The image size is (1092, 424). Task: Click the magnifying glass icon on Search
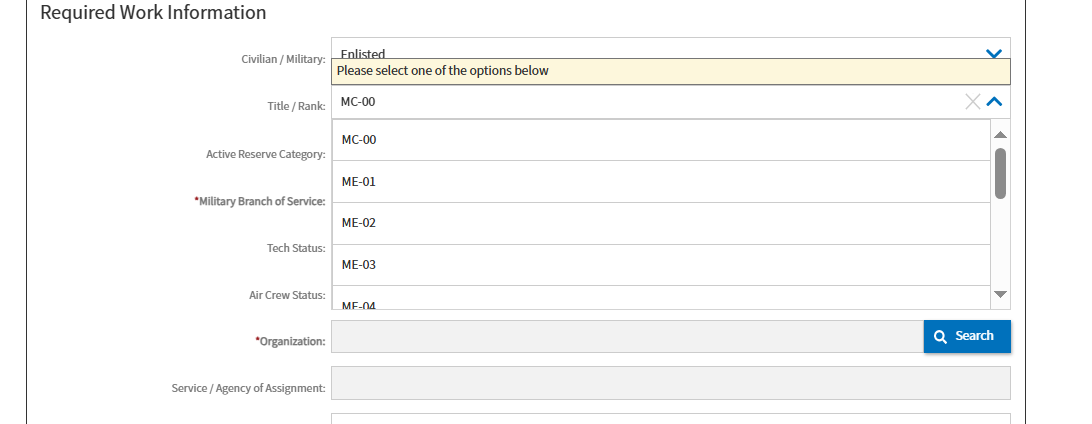click(940, 337)
